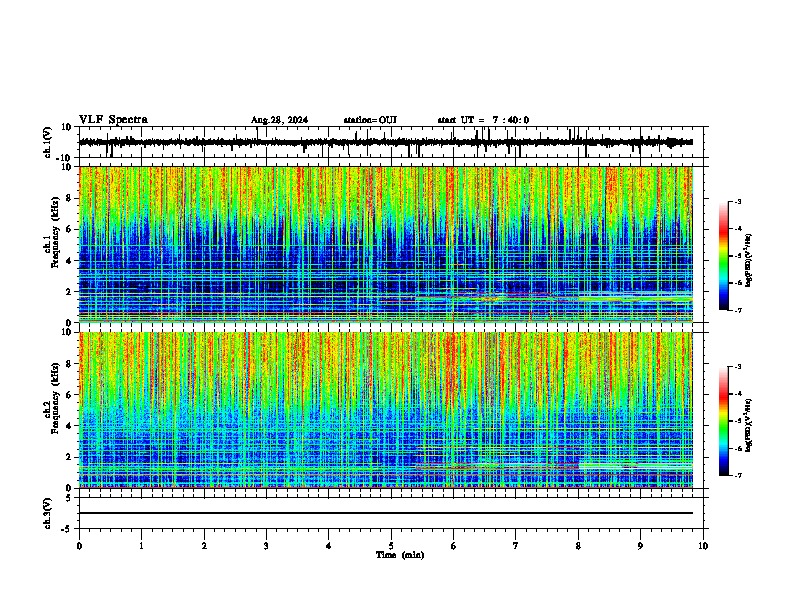
Task: Click the ch.1 color bar log(PSD) label
Action: click(749, 261)
